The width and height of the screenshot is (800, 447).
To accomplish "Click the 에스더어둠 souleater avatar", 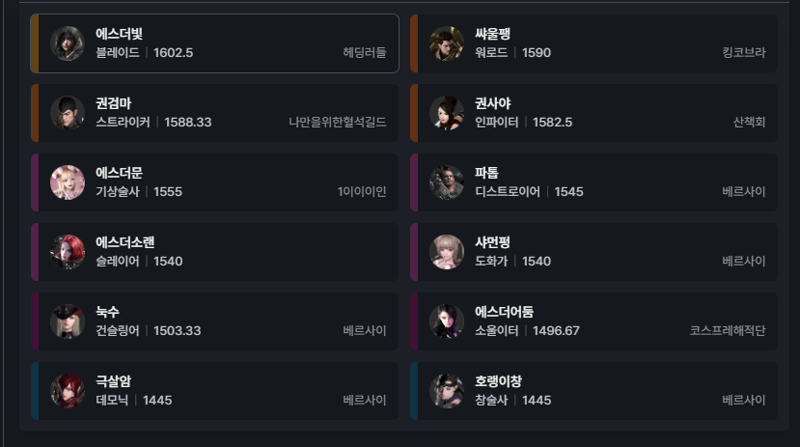I will (x=446, y=321).
